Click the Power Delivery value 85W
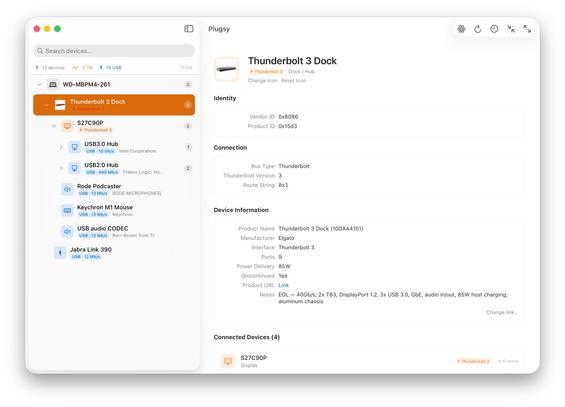Image resolution: width=565 pixels, height=407 pixels. tap(284, 266)
